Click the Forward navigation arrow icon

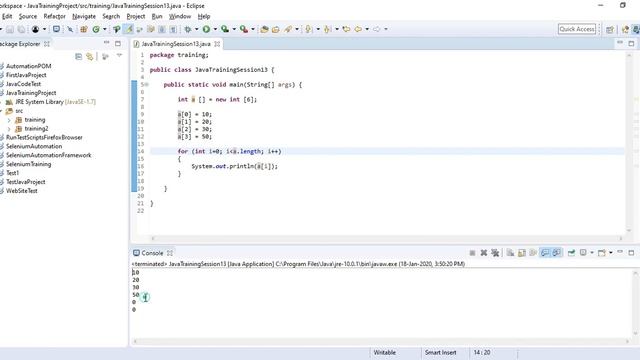[x=376, y=29]
